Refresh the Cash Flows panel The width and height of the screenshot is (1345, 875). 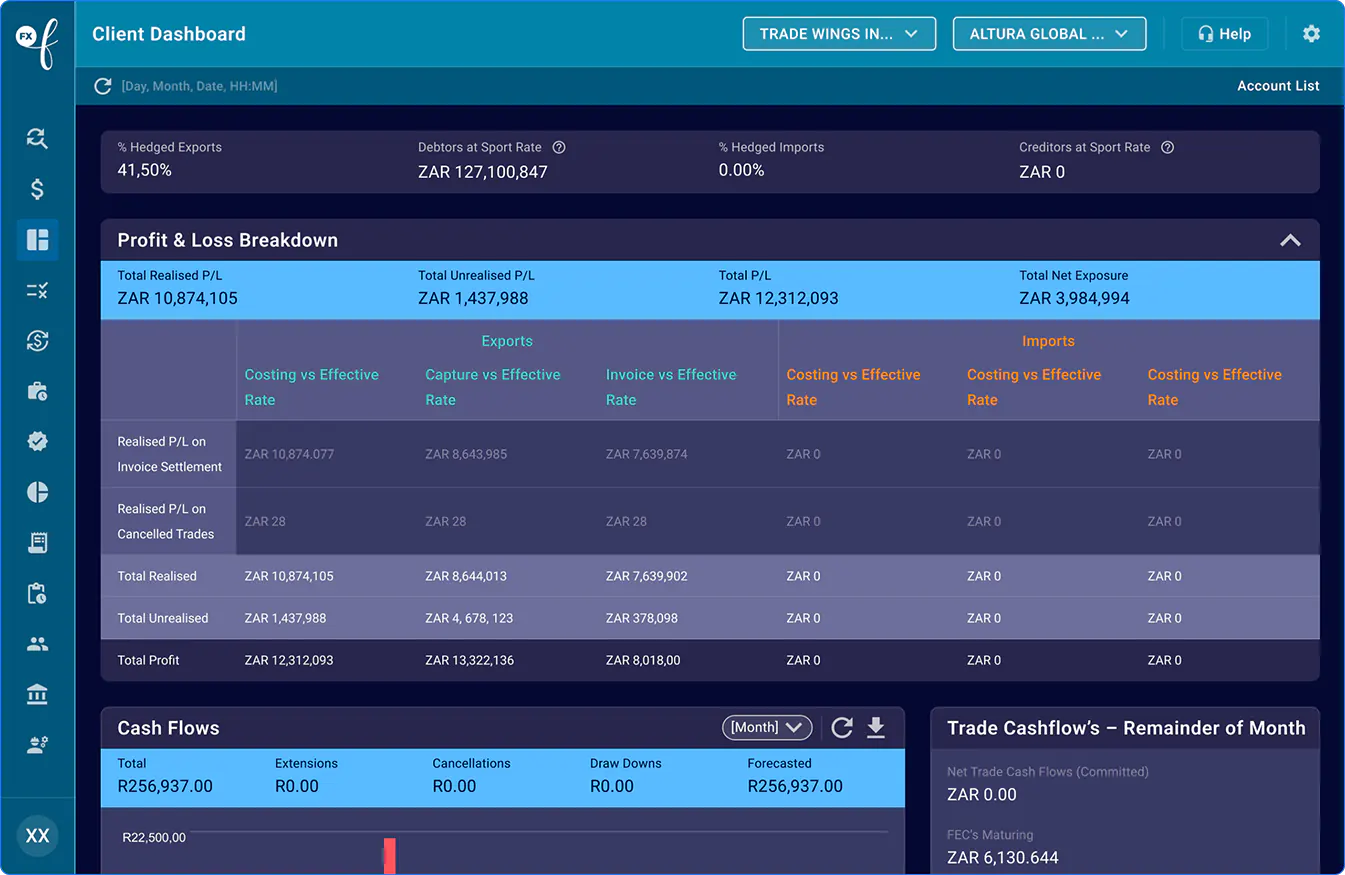click(x=842, y=727)
